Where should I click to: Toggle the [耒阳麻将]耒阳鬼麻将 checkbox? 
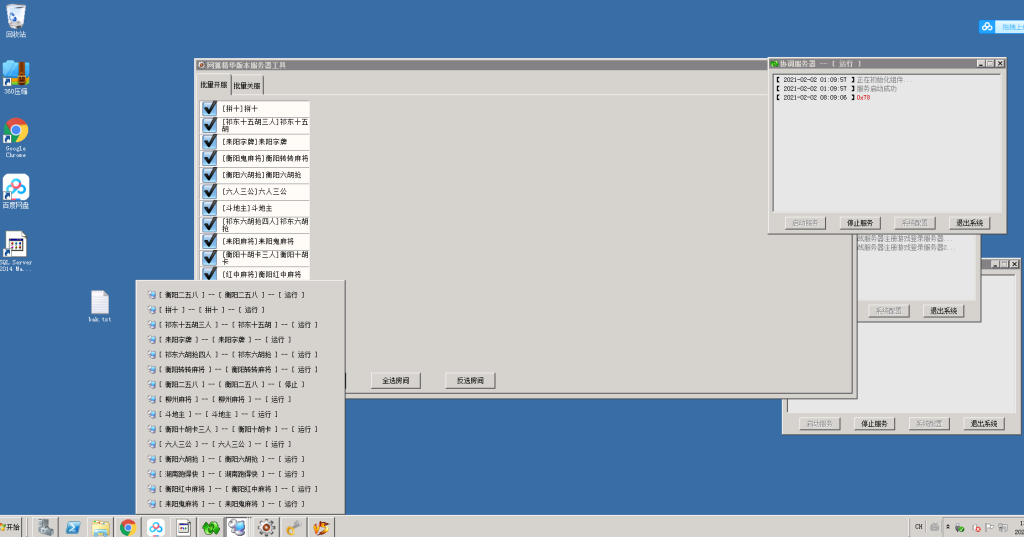(210, 241)
